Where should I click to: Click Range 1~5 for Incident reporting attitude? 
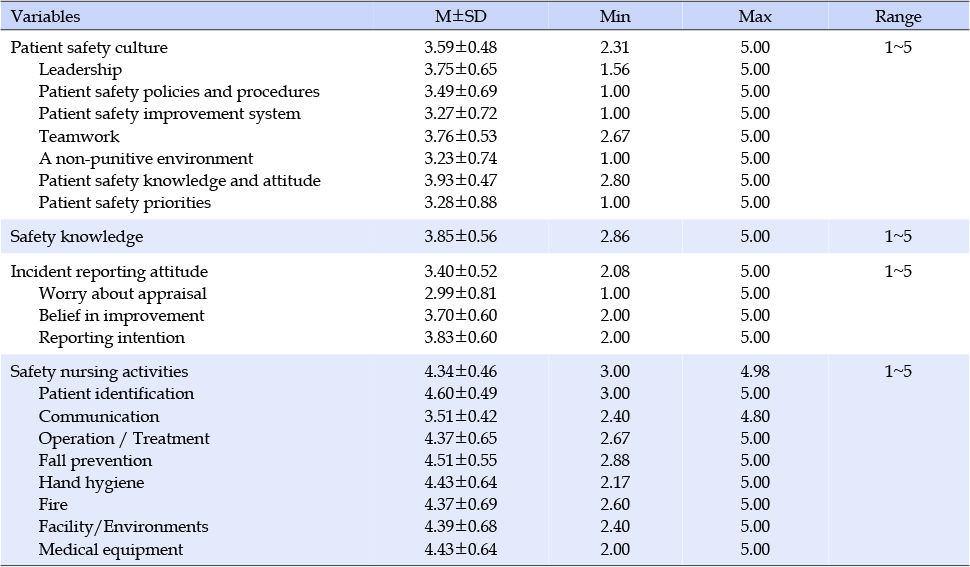[x=898, y=271]
